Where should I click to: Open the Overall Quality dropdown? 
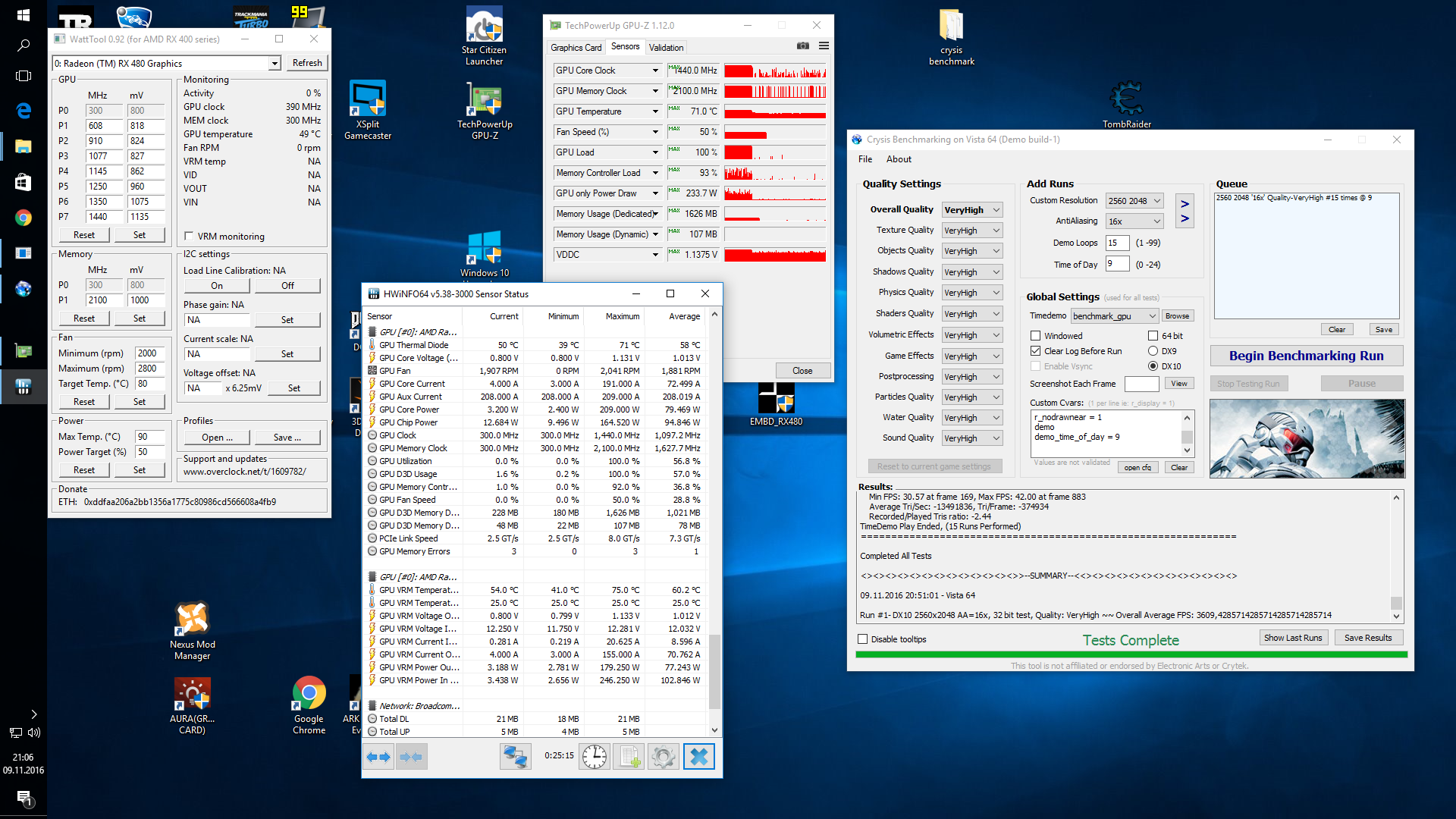click(x=972, y=210)
